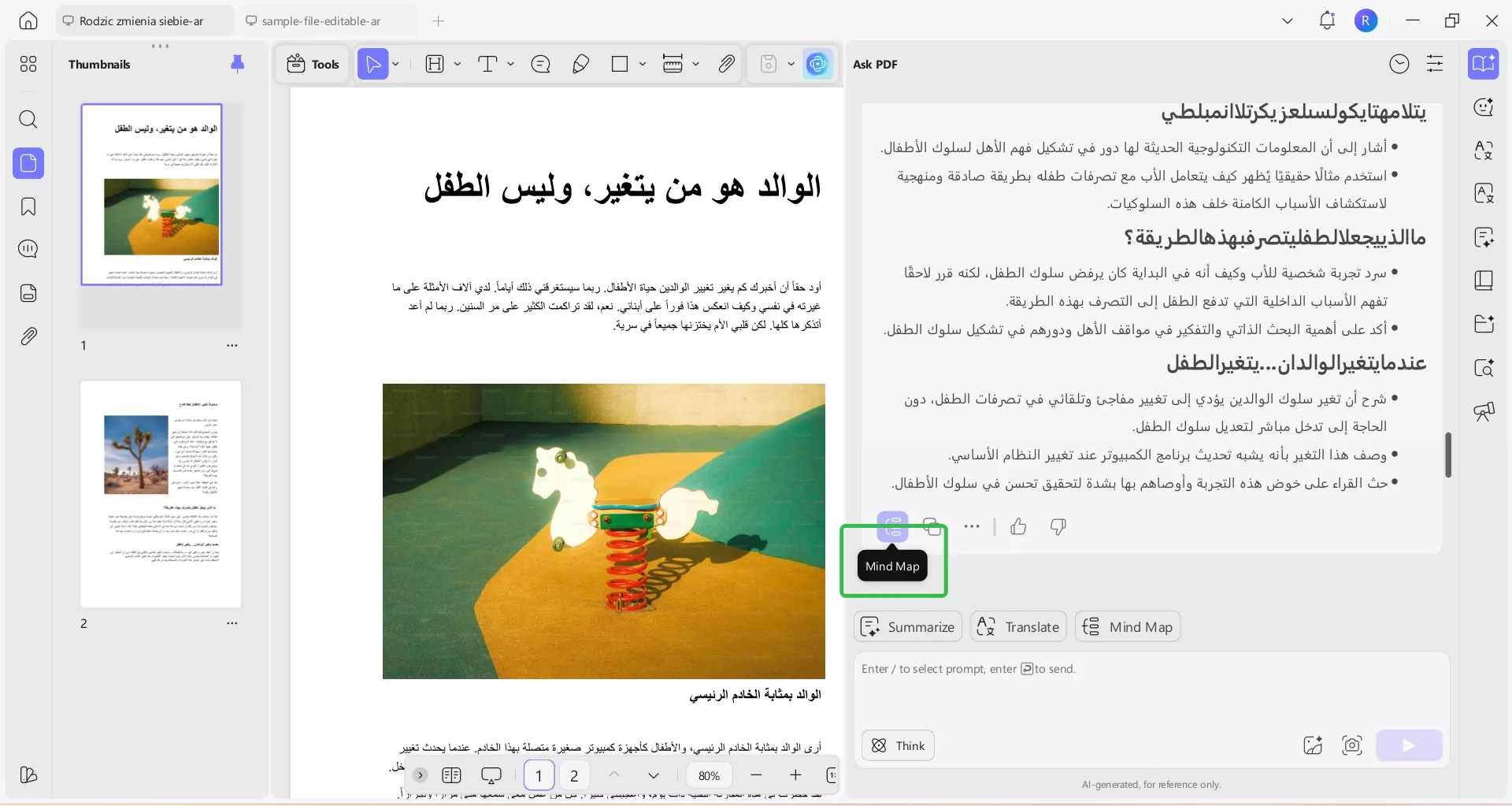Open the Tools menu

[x=312, y=64]
